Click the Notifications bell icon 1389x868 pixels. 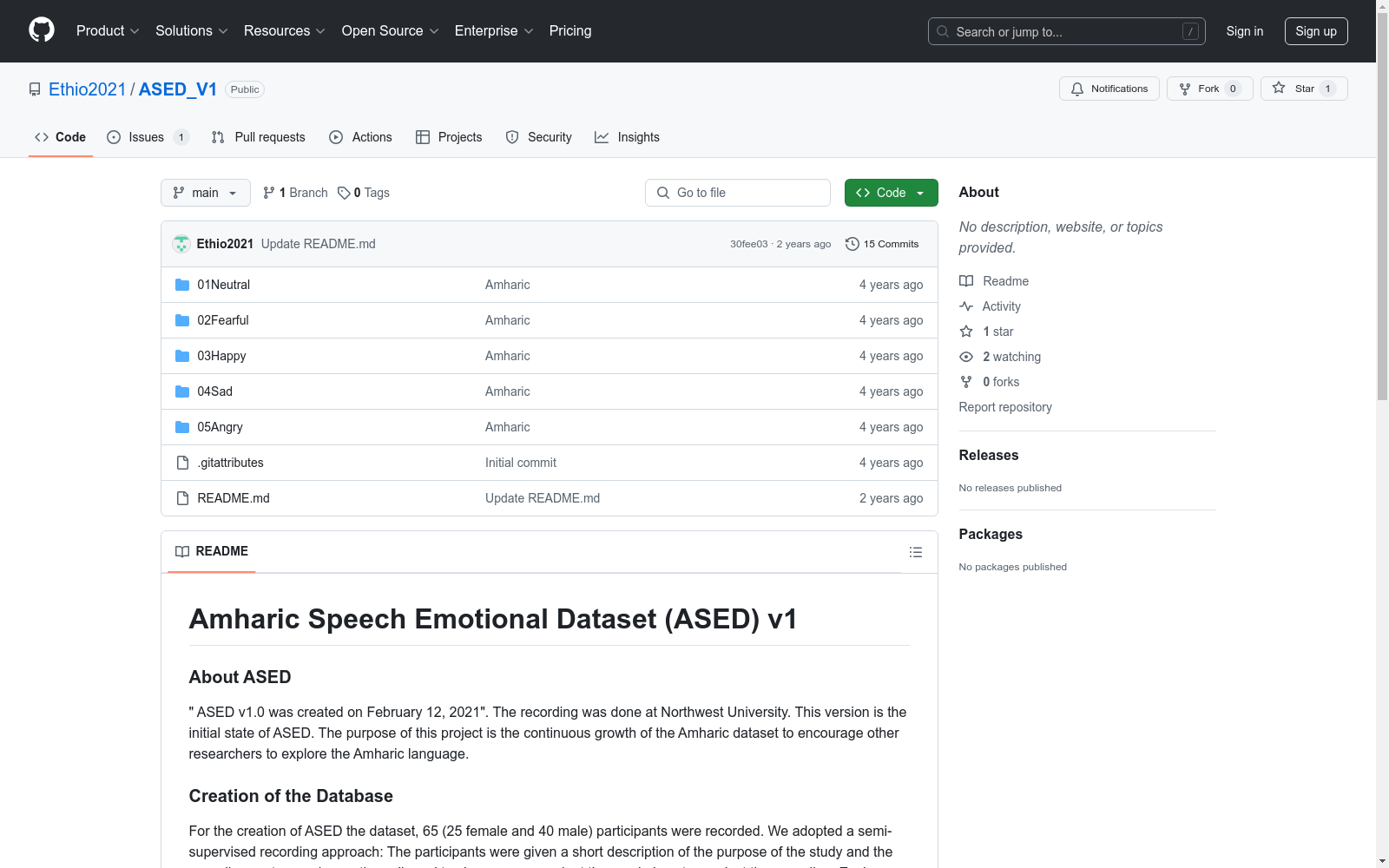(1077, 89)
